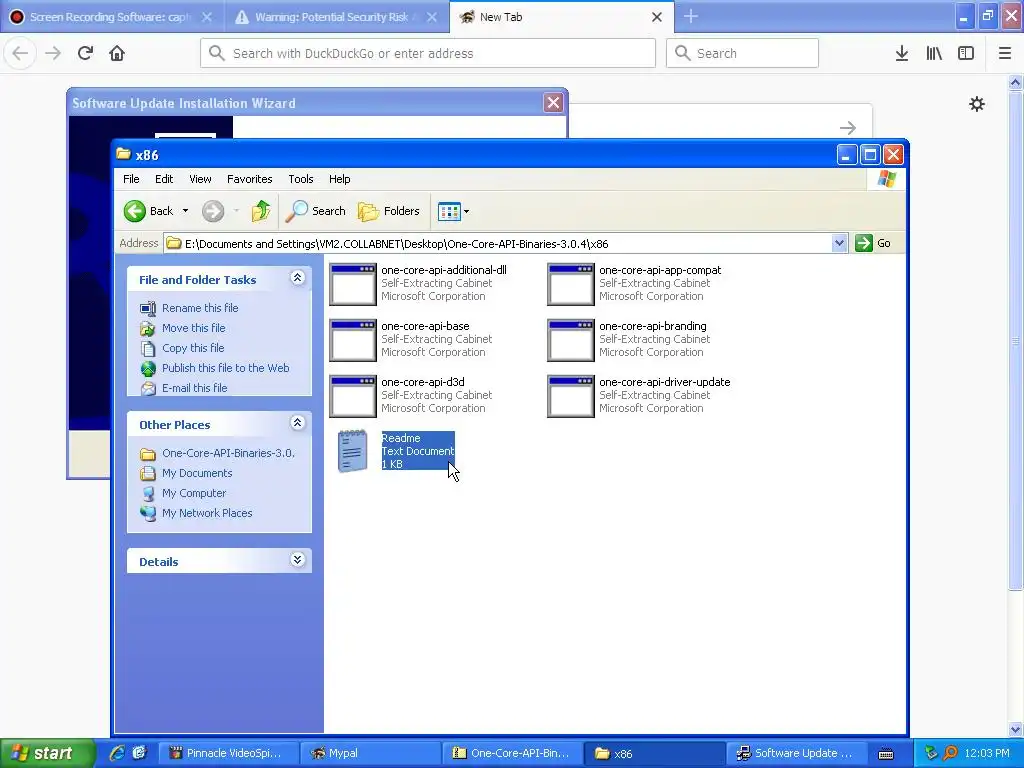Click Software Update taskbar button
This screenshot has height=768, width=1024.
click(795, 753)
